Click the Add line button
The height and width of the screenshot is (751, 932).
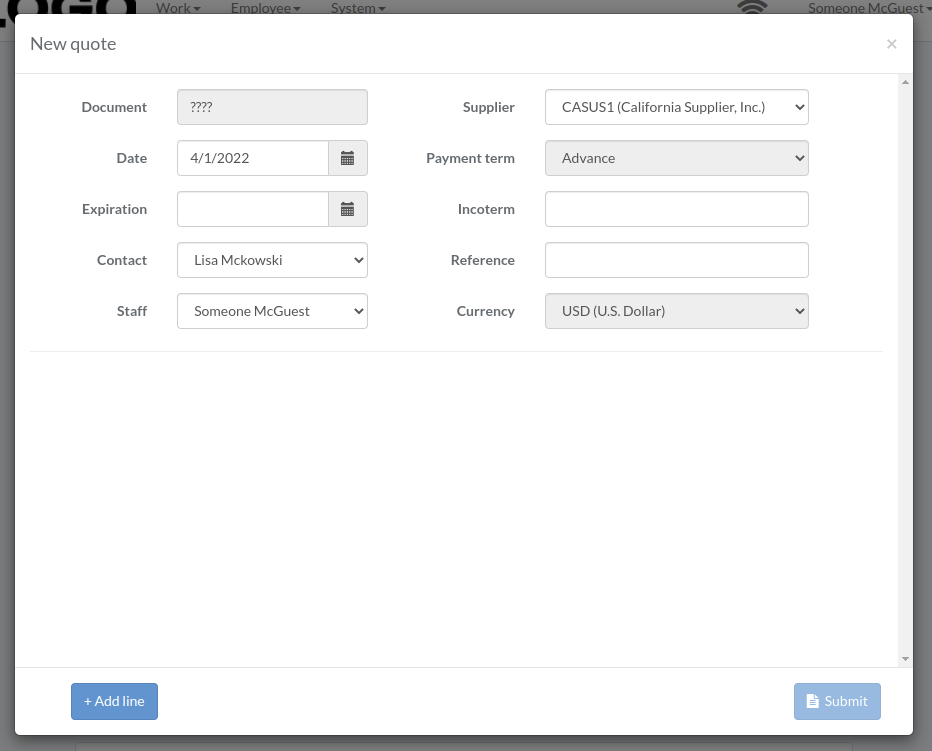pos(114,702)
